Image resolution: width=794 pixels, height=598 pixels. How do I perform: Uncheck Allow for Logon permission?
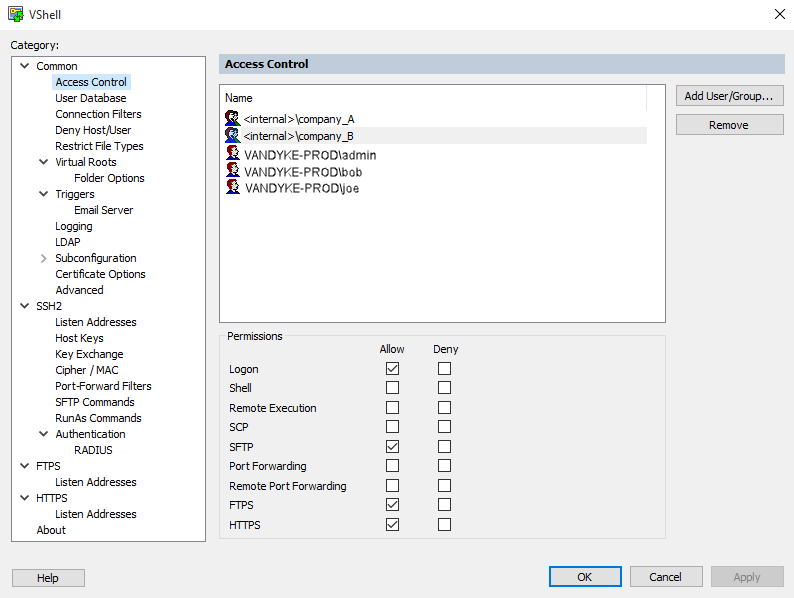click(x=393, y=369)
